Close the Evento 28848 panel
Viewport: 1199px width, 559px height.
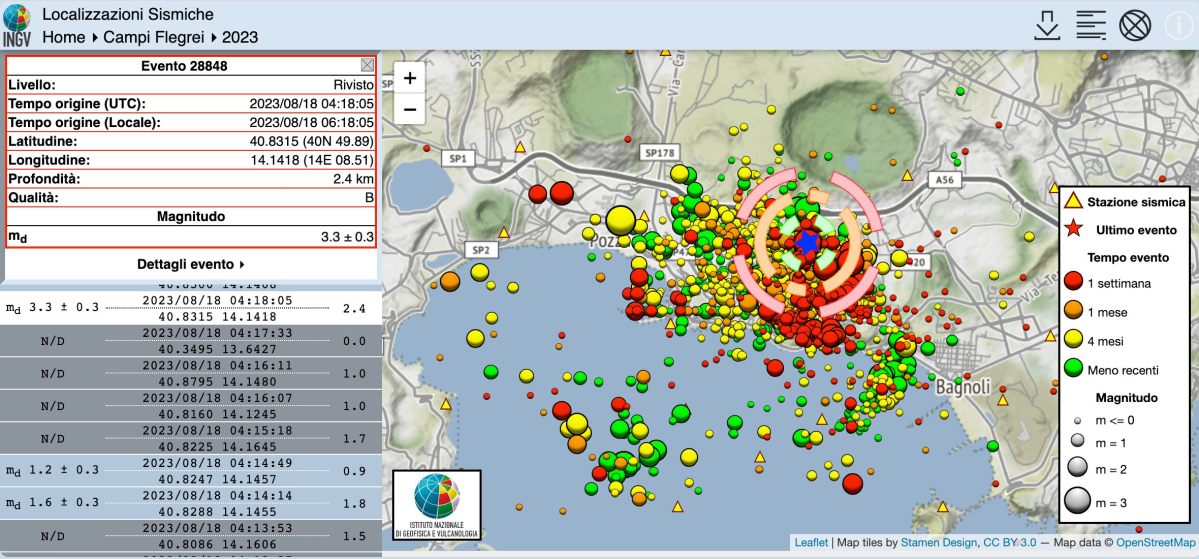367,66
